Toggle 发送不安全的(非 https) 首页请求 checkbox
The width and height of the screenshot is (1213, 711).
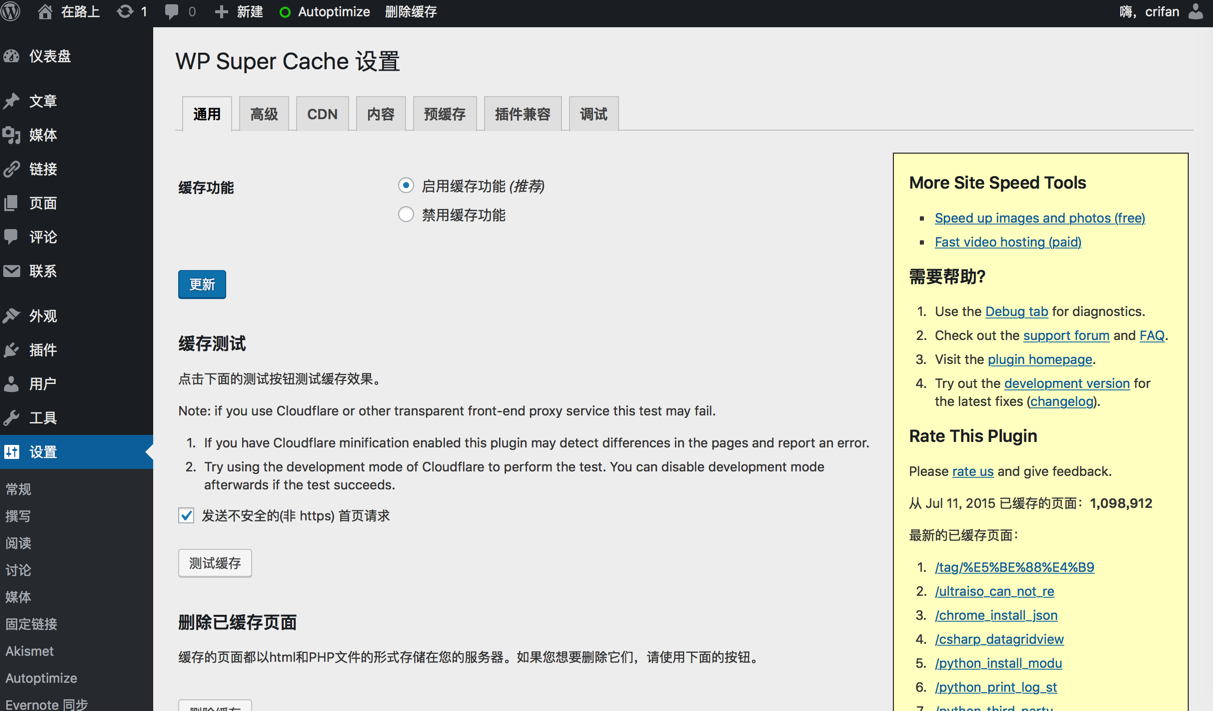(x=186, y=516)
